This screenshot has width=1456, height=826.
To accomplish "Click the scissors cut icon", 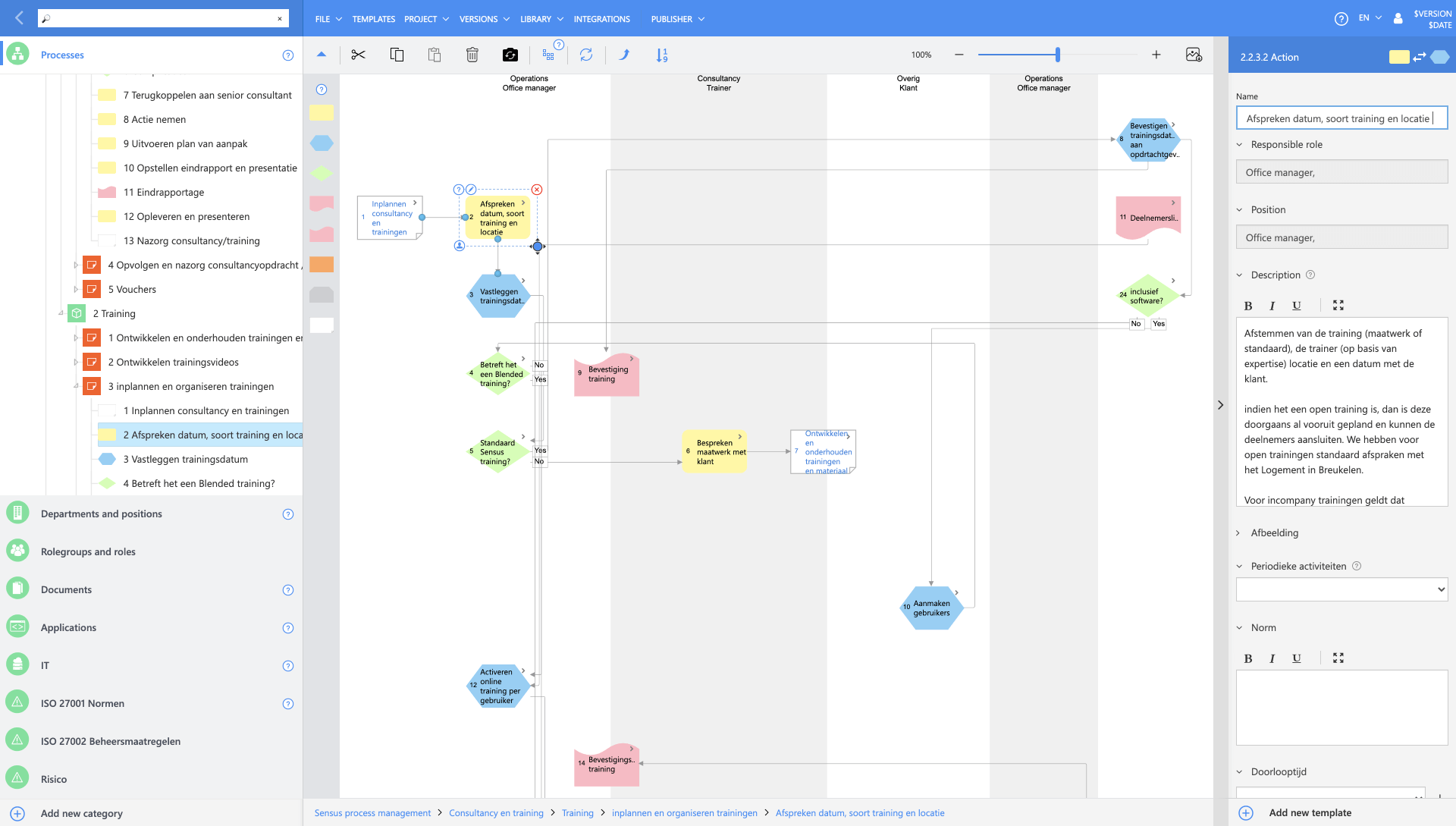I will tap(359, 55).
